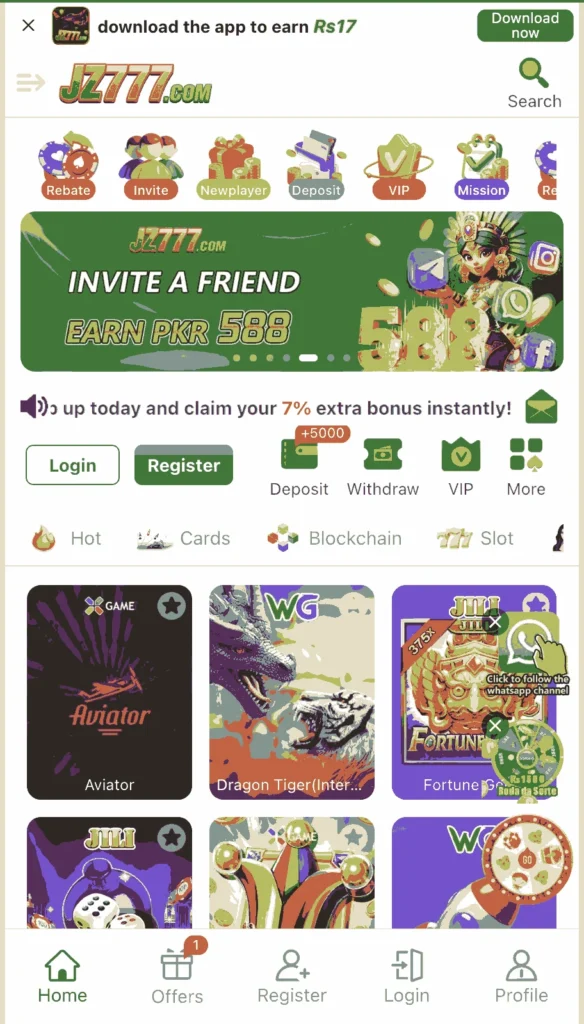Tap the Deposit wallet icon with +5000 badge

click(299, 455)
